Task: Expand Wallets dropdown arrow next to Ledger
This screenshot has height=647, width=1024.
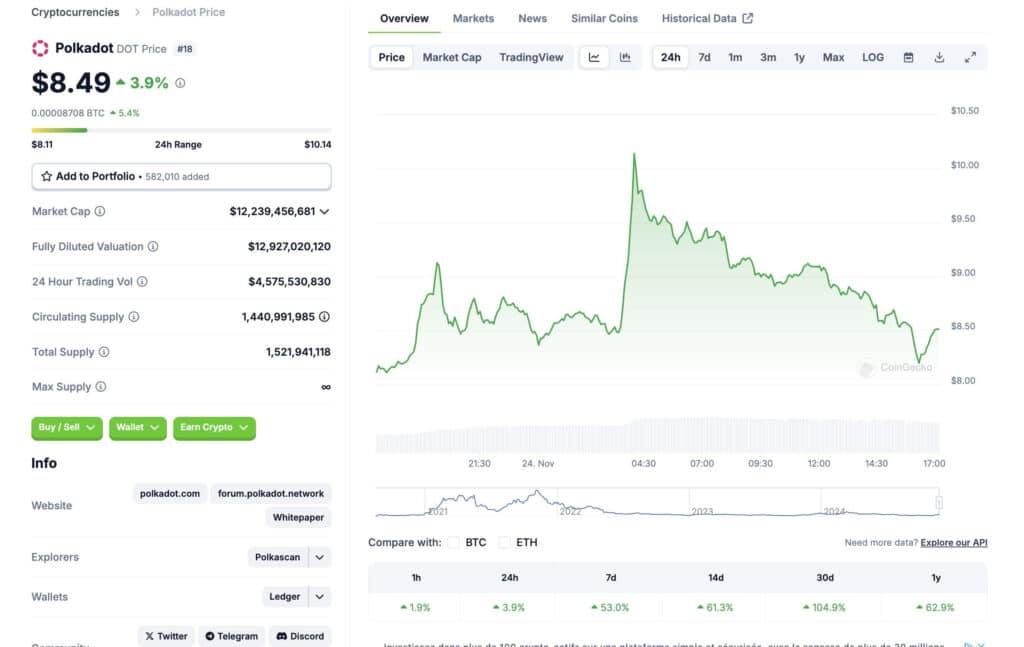Action: click(x=319, y=597)
